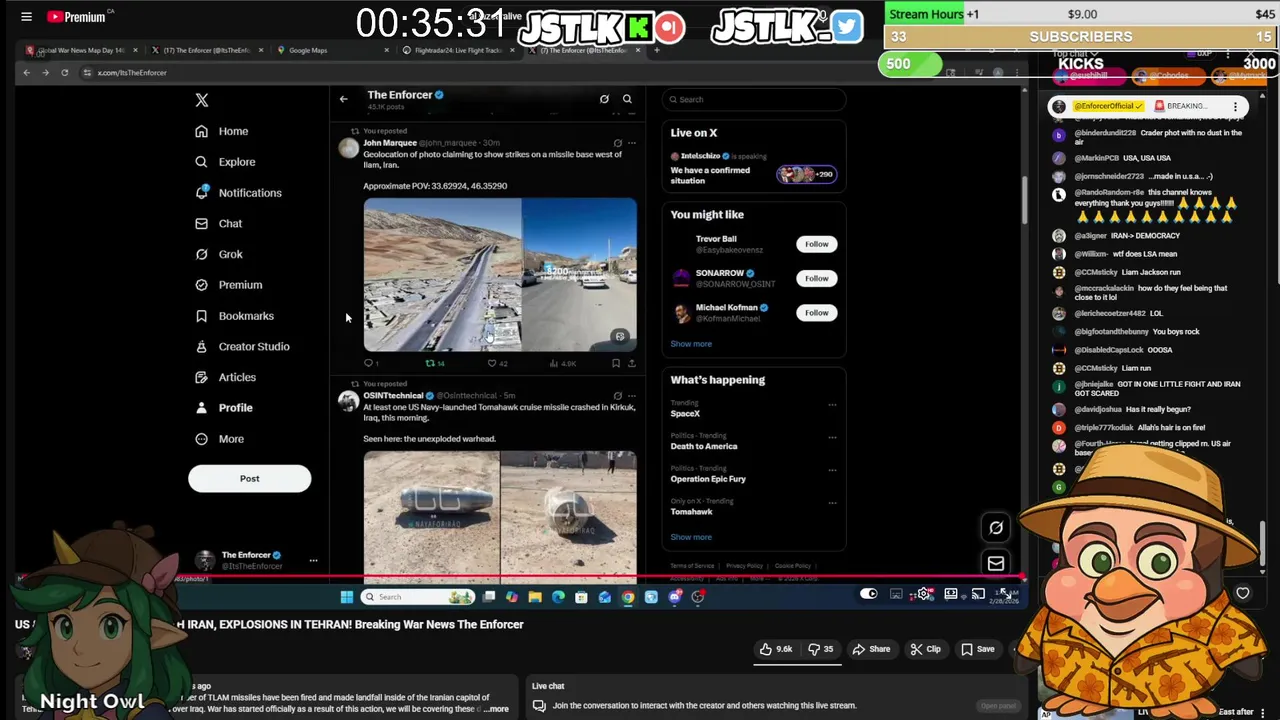The height and width of the screenshot is (720, 1280).
Task: Bookmark the John Marquee geolocation post
Action: [x=615, y=363]
